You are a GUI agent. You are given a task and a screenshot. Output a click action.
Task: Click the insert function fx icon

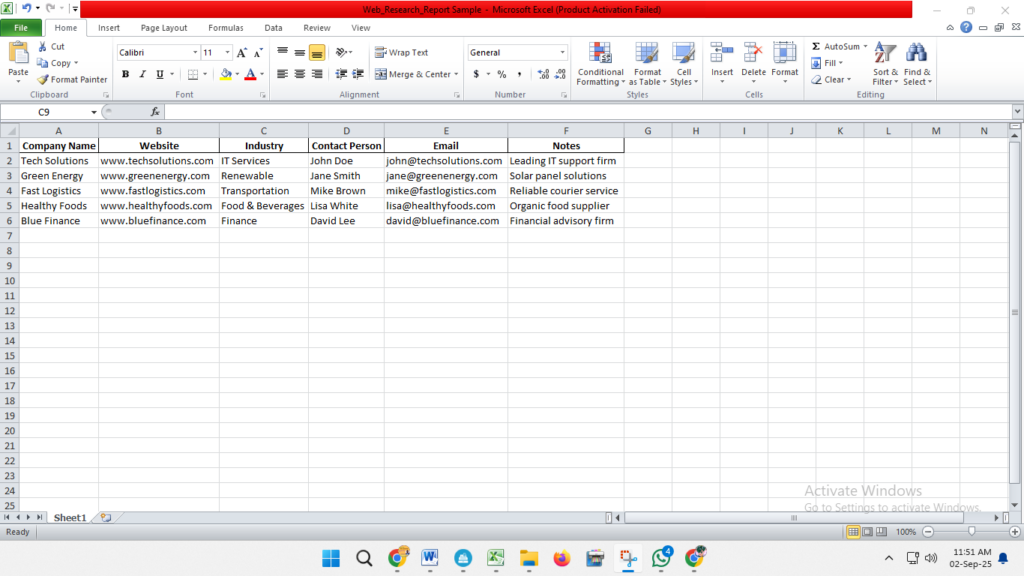pyautogui.click(x=155, y=112)
